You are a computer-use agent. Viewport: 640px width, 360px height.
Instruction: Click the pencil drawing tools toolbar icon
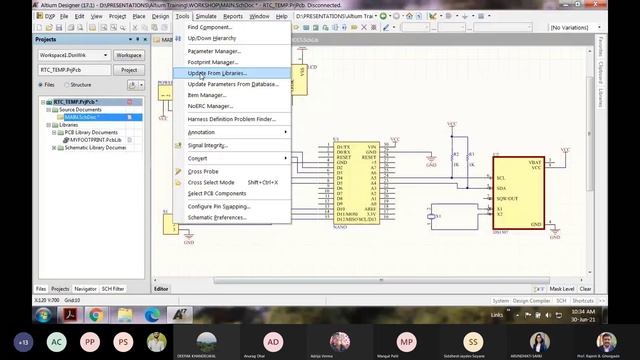(x=385, y=27)
